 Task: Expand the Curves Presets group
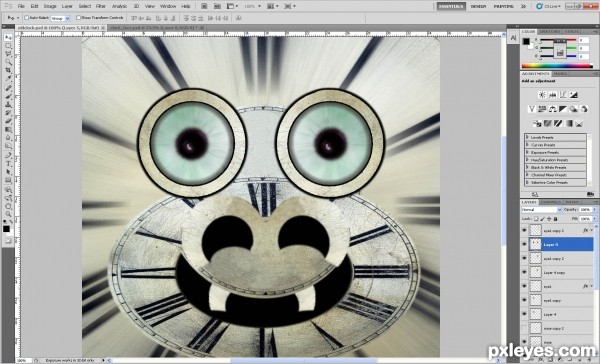coord(527,145)
